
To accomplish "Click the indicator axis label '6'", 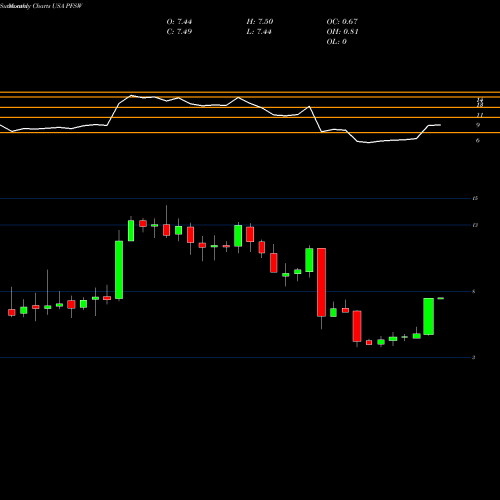I will click(478, 140).
